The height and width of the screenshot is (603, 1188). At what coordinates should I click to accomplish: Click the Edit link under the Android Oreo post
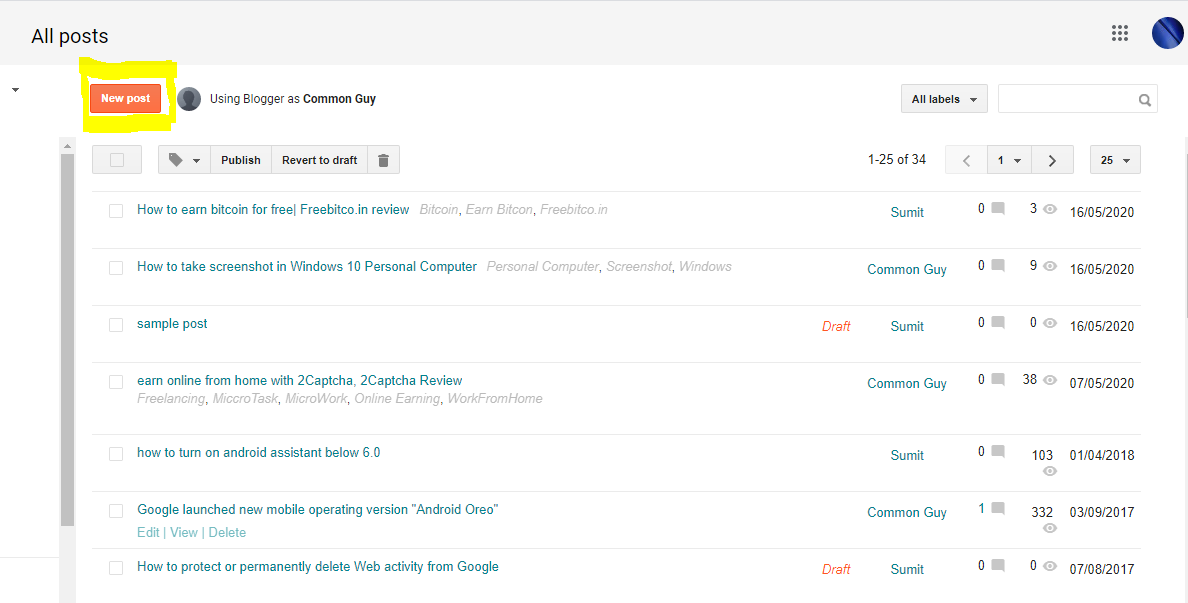click(148, 532)
